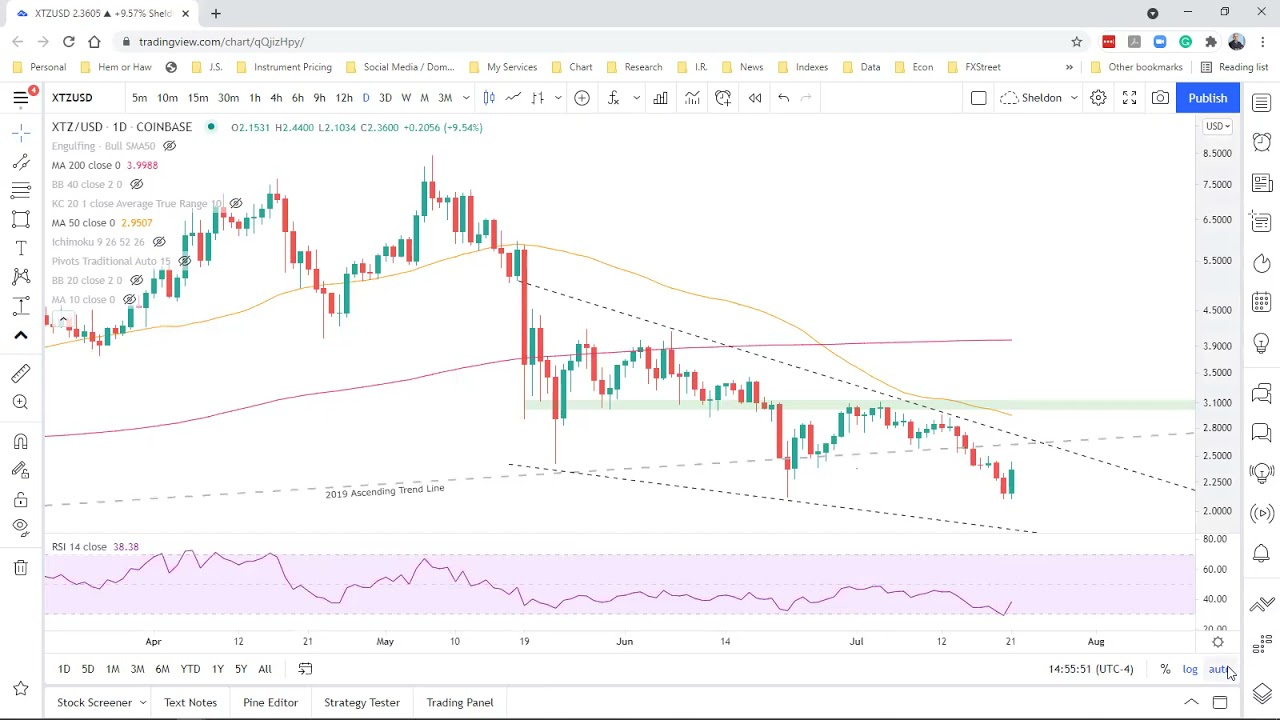Toggle visibility of Ichimoku 9 26 52 26
Screen dimensions: 1280x720
click(x=159, y=242)
